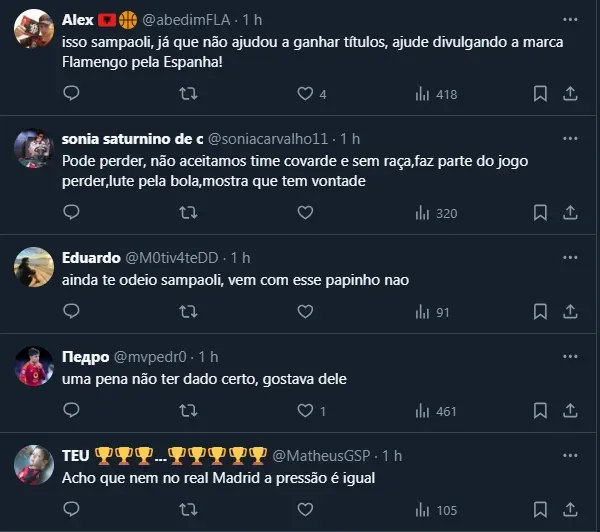The width and height of the screenshot is (600, 532).
Task: Reply to Alex's tweet about Sampaoli
Action: coord(71,93)
